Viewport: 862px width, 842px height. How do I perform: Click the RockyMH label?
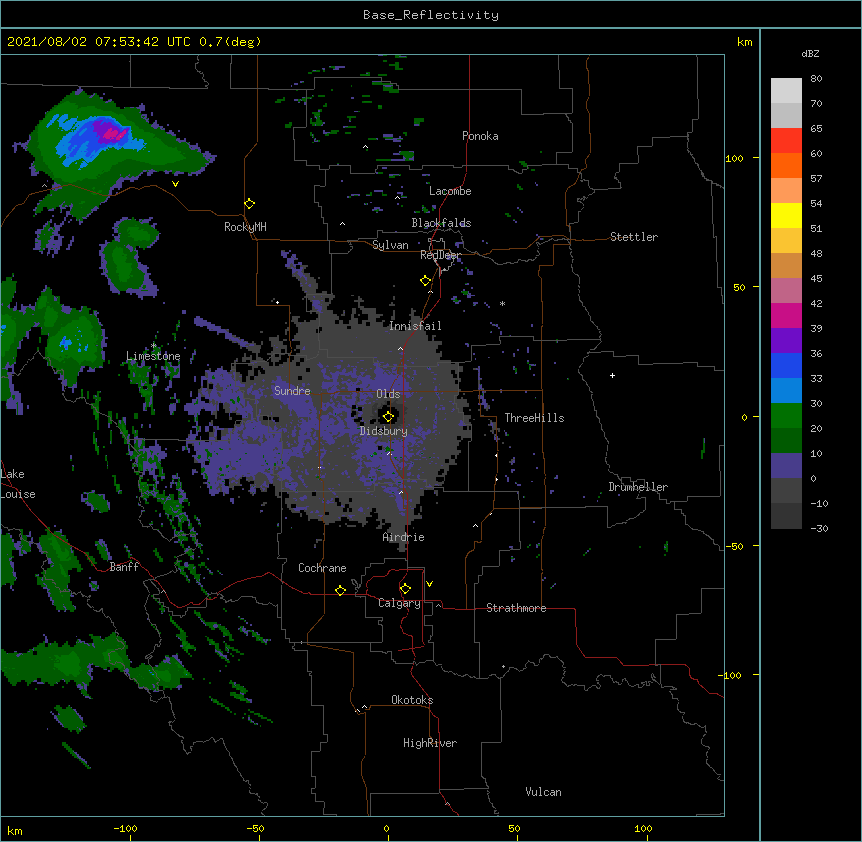(x=245, y=227)
